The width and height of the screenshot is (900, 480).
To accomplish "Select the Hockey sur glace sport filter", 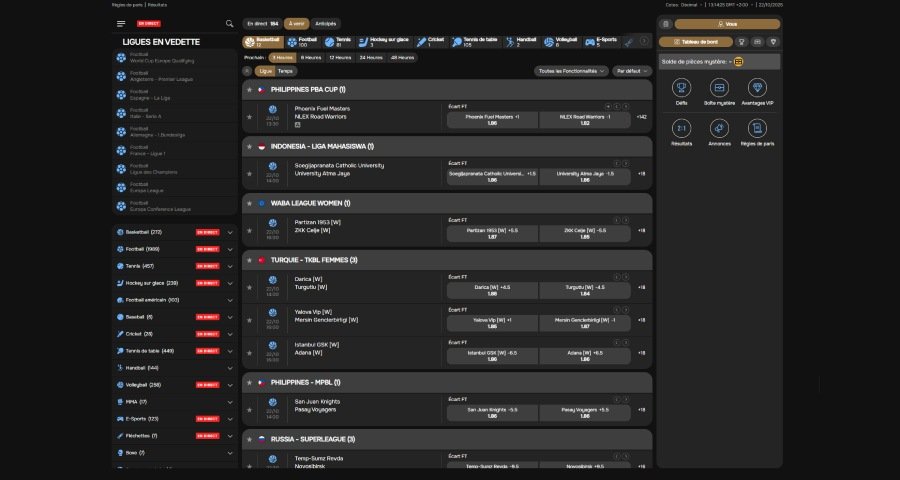I will coord(384,42).
